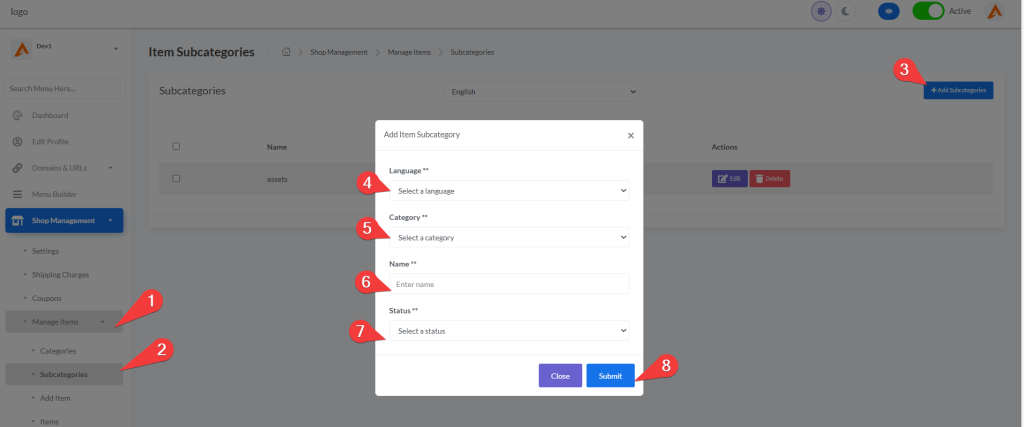Tick the select-all checkbox in table header

click(x=176, y=147)
